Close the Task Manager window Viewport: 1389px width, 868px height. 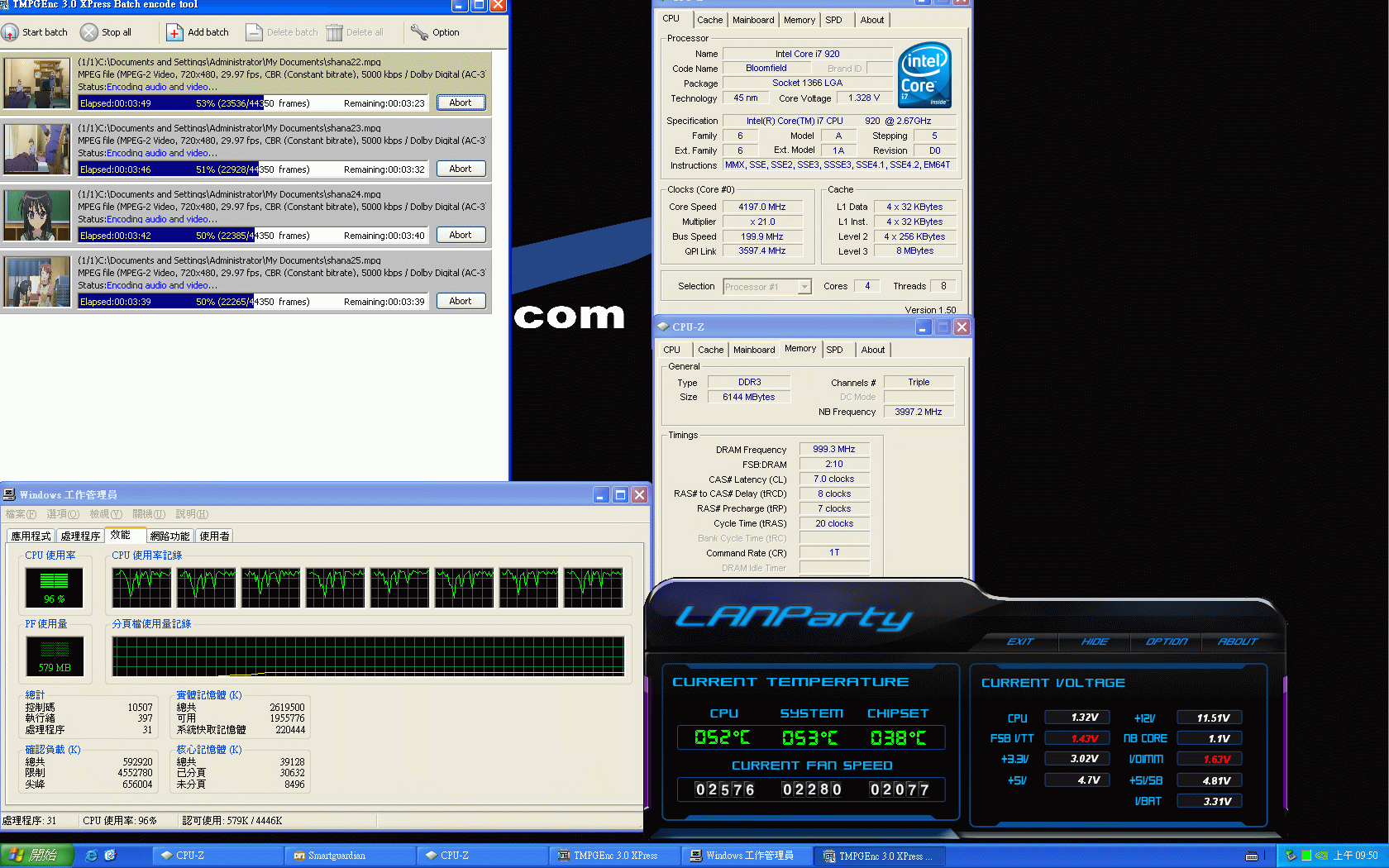click(x=639, y=495)
